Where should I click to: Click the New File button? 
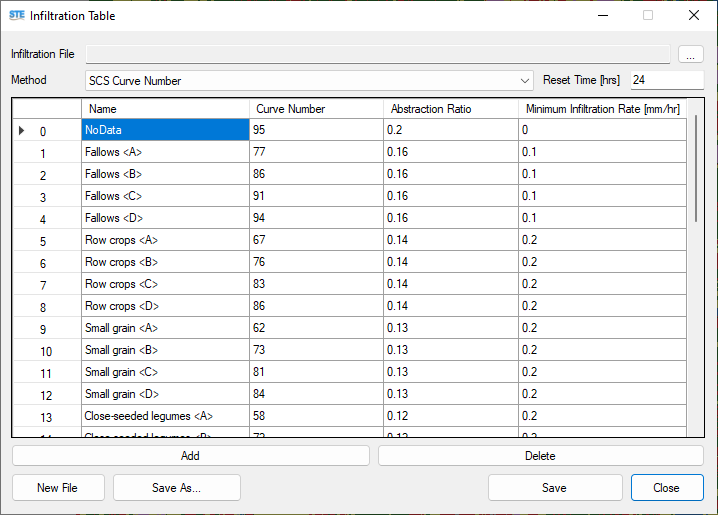pyautogui.click(x=58, y=488)
